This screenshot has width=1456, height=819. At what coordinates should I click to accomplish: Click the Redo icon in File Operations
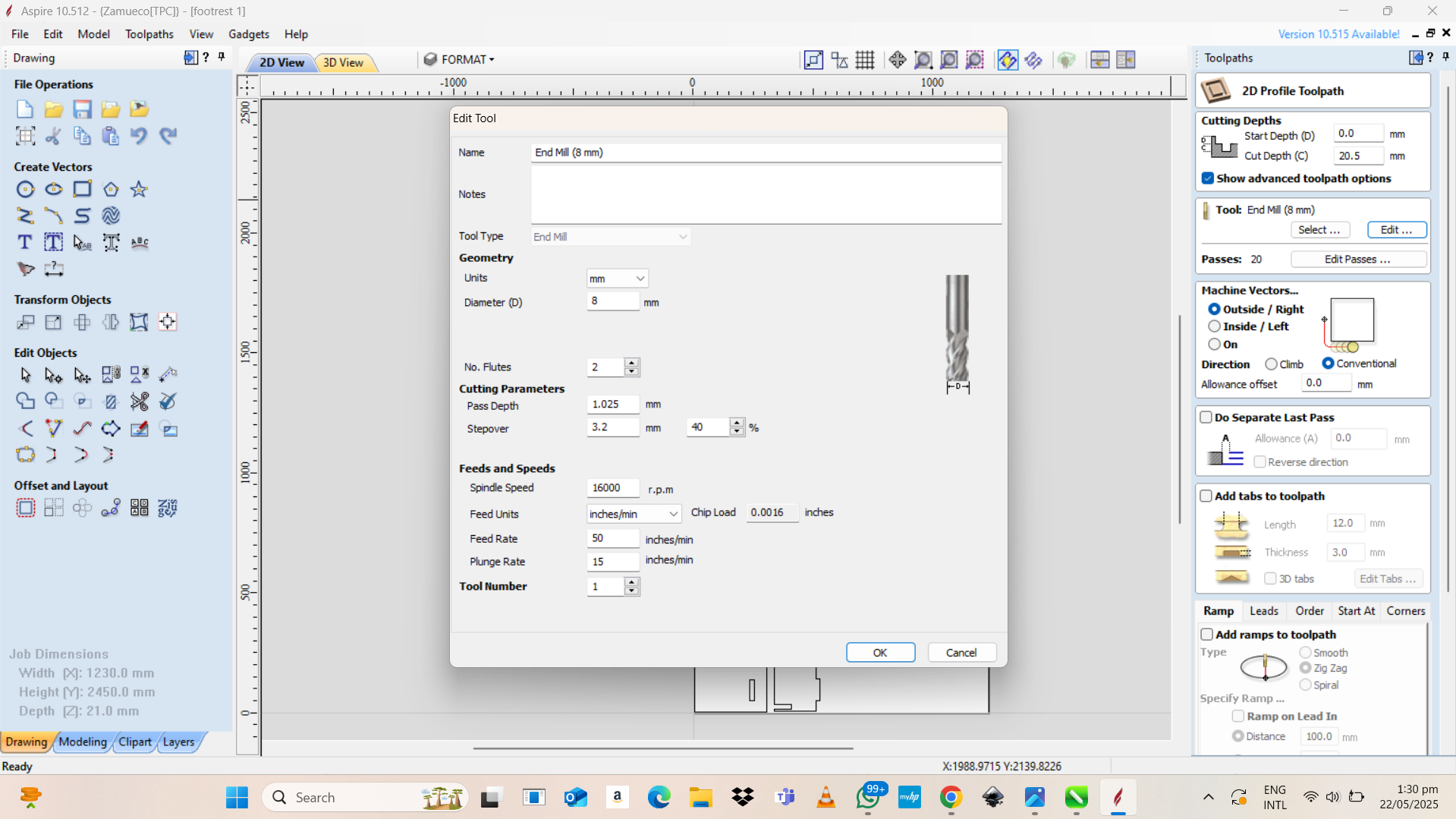168,136
